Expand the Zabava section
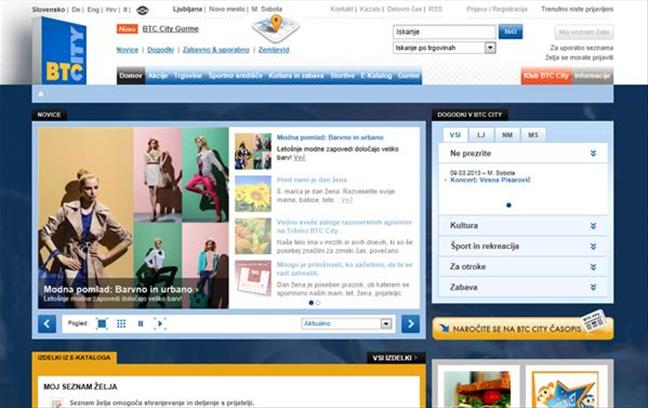The width and height of the screenshot is (648, 408). [523, 287]
